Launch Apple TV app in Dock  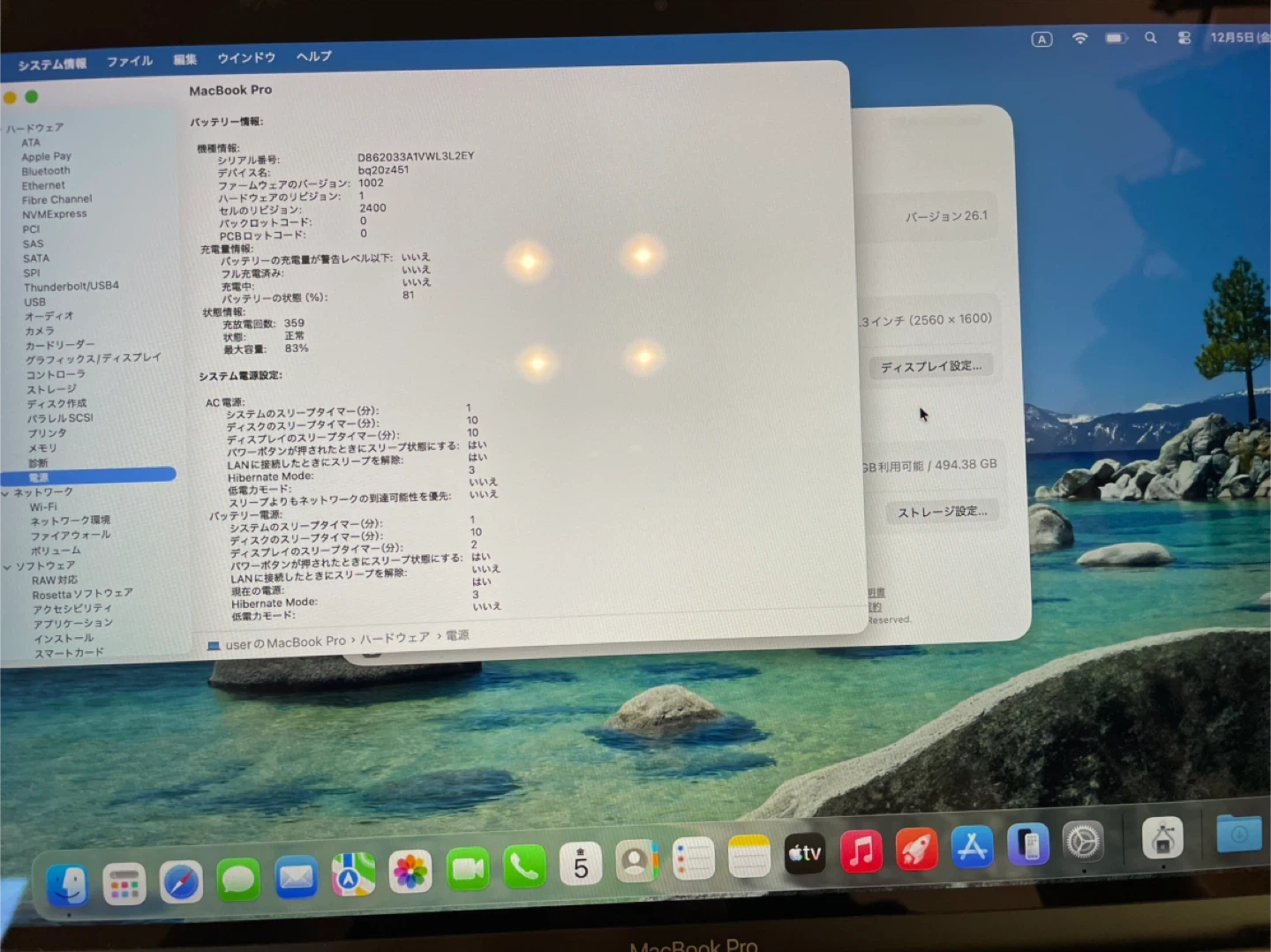[x=805, y=853]
